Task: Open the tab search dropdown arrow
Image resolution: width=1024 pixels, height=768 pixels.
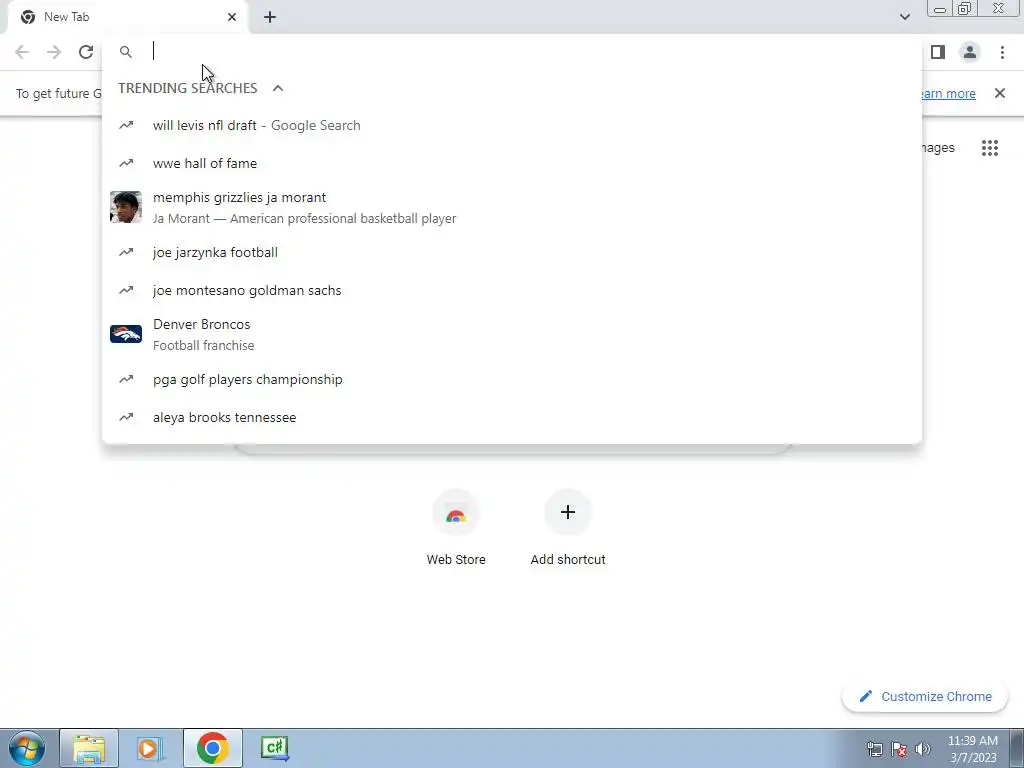Action: pyautogui.click(x=904, y=17)
